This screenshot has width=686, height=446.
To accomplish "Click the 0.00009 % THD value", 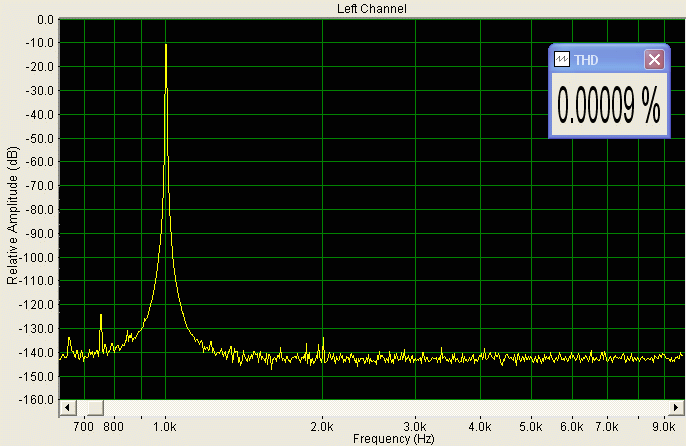I will coord(609,105).
